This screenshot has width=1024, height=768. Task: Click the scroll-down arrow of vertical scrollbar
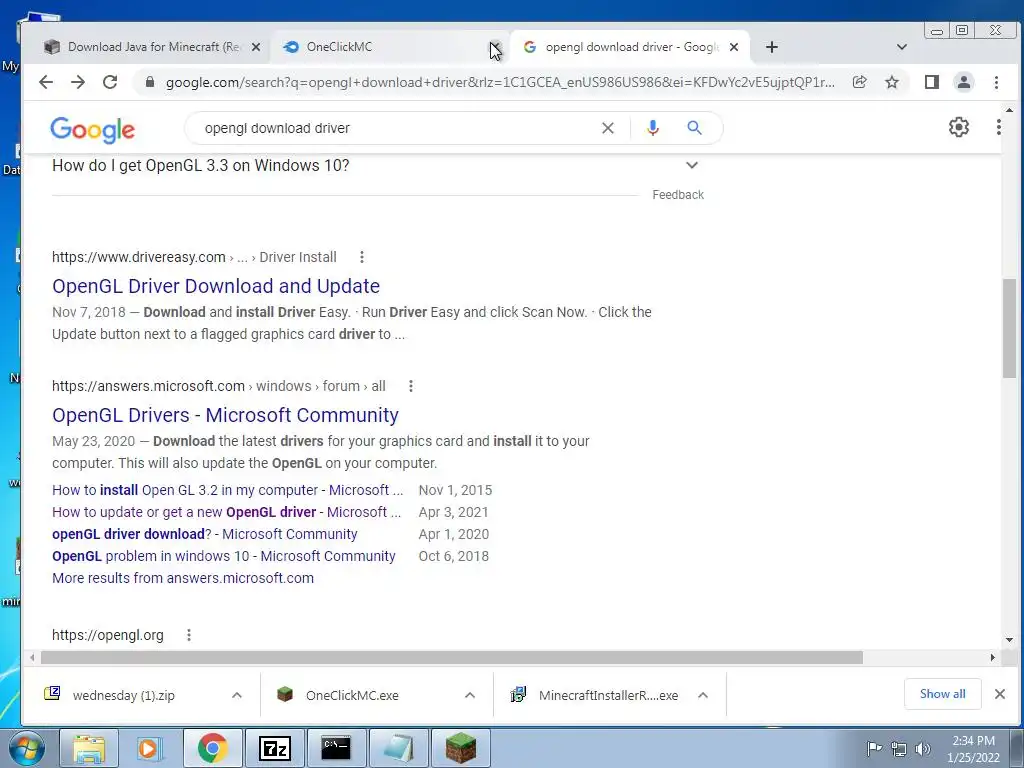(x=1010, y=640)
